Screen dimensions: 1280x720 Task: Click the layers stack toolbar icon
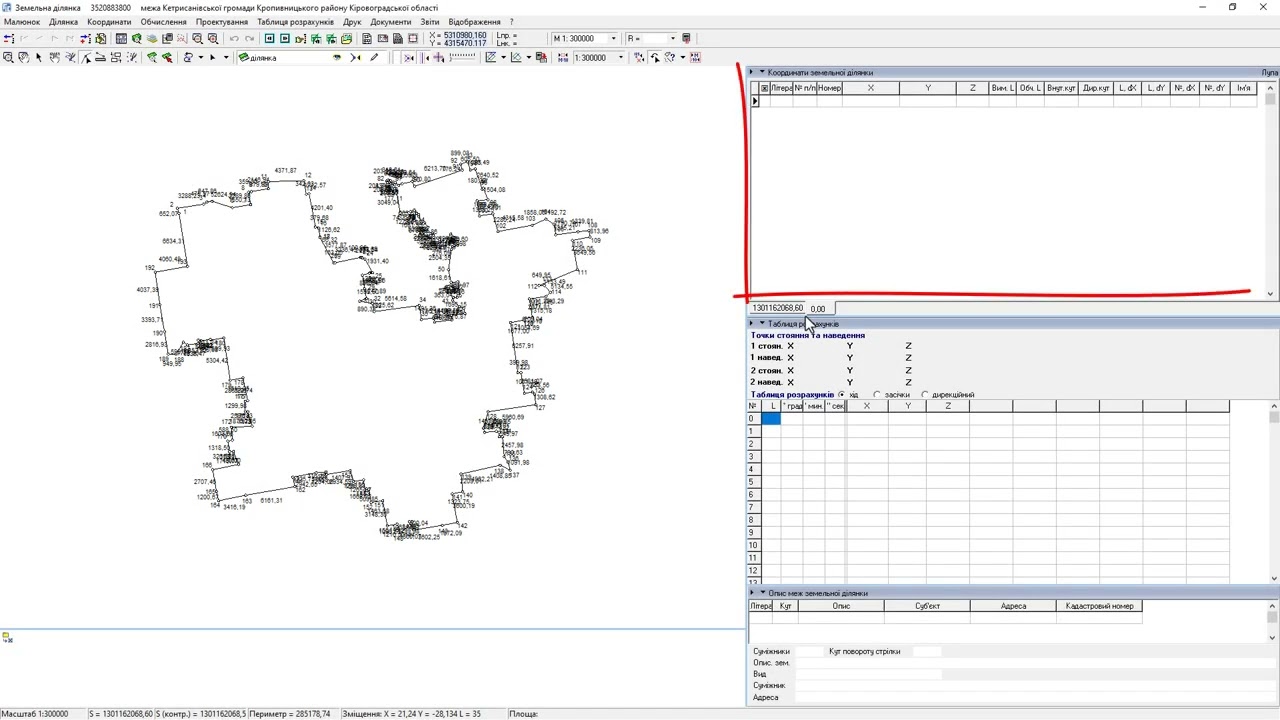[x=152, y=38]
